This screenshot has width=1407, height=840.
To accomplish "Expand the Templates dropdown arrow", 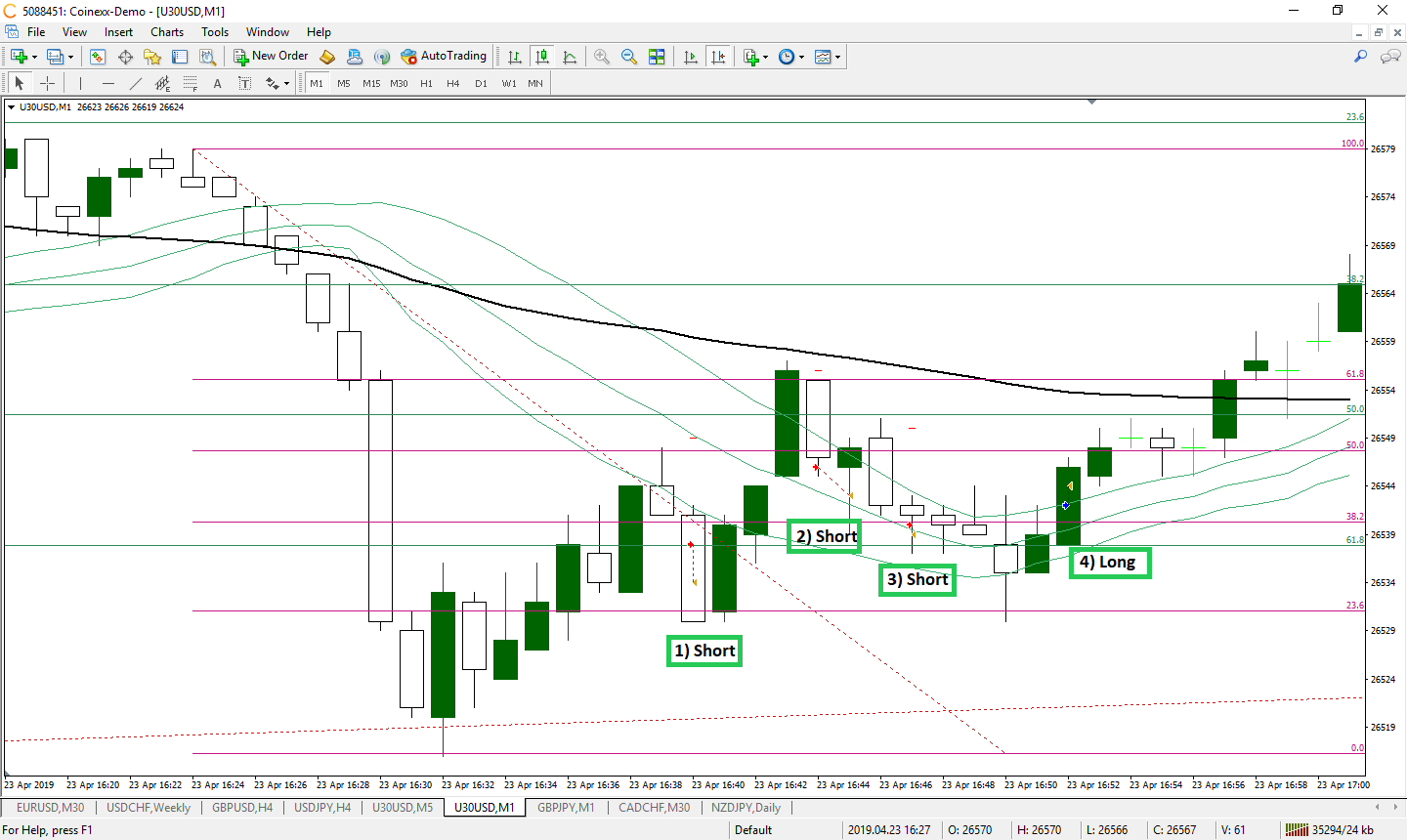I will pyautogui.click(x=837, y=57).
